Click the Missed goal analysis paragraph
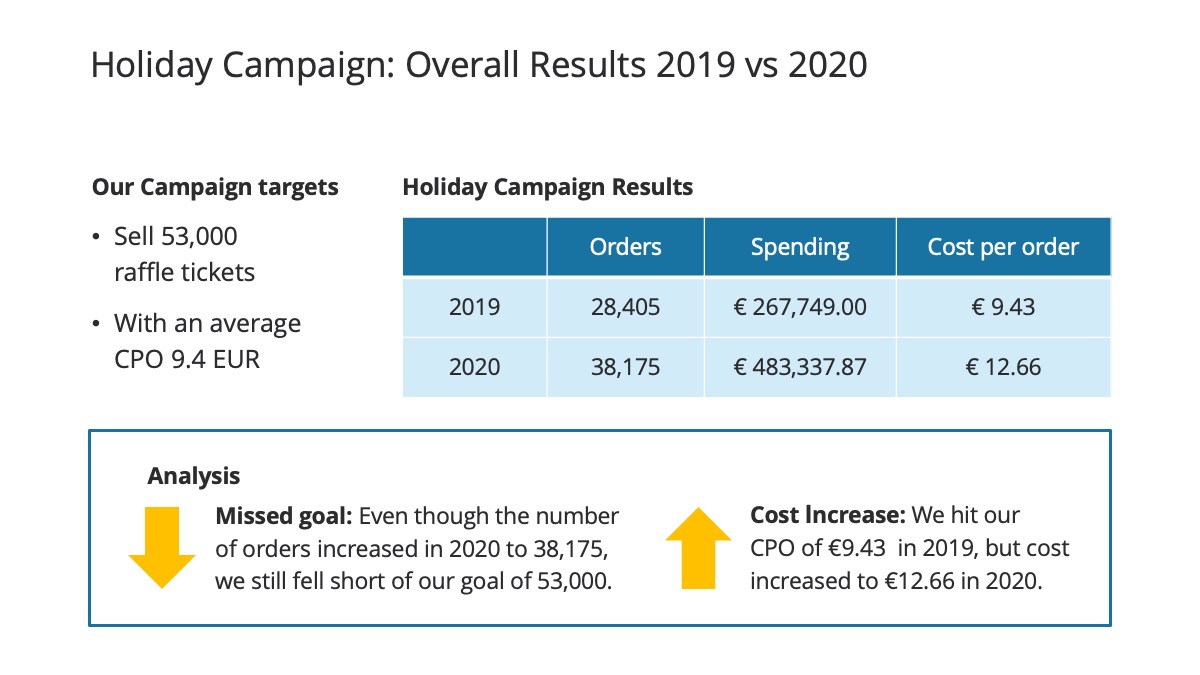 point(417,548)
